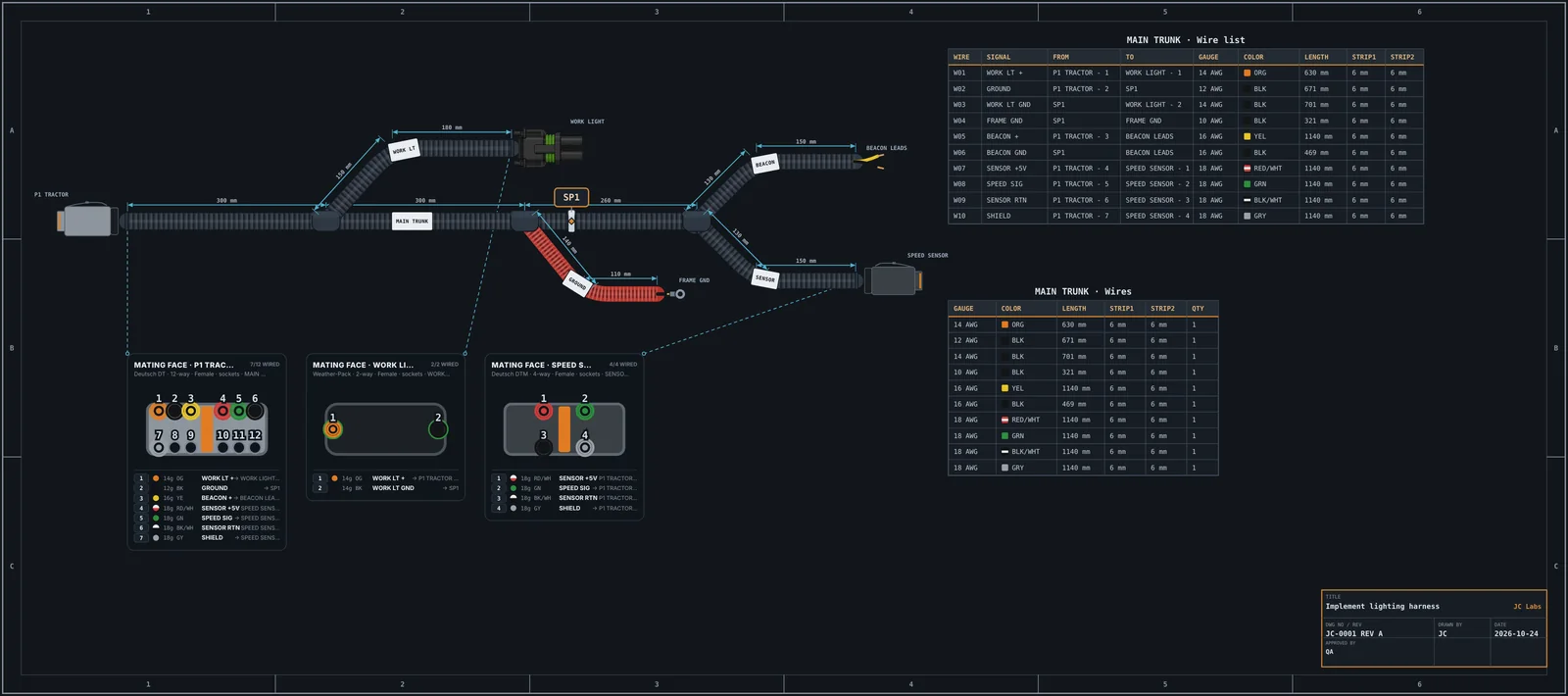
Task: Select 10 AWG gauge in W04 row
Action: [x=1210, y=121]
